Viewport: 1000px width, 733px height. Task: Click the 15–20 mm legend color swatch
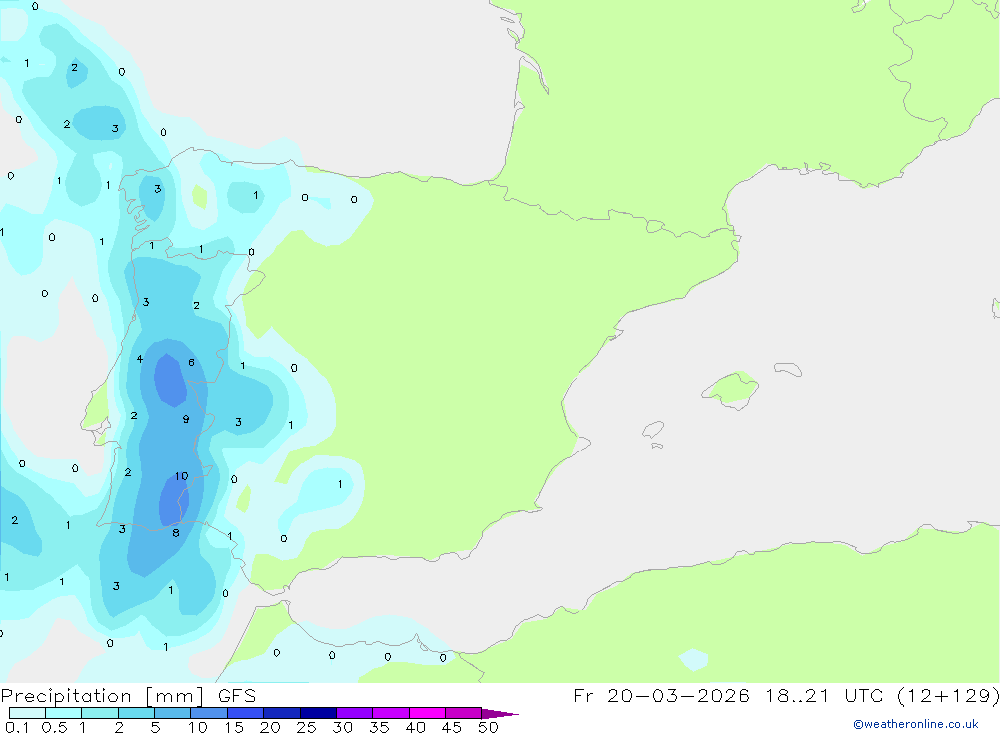(x=246, y=713)
